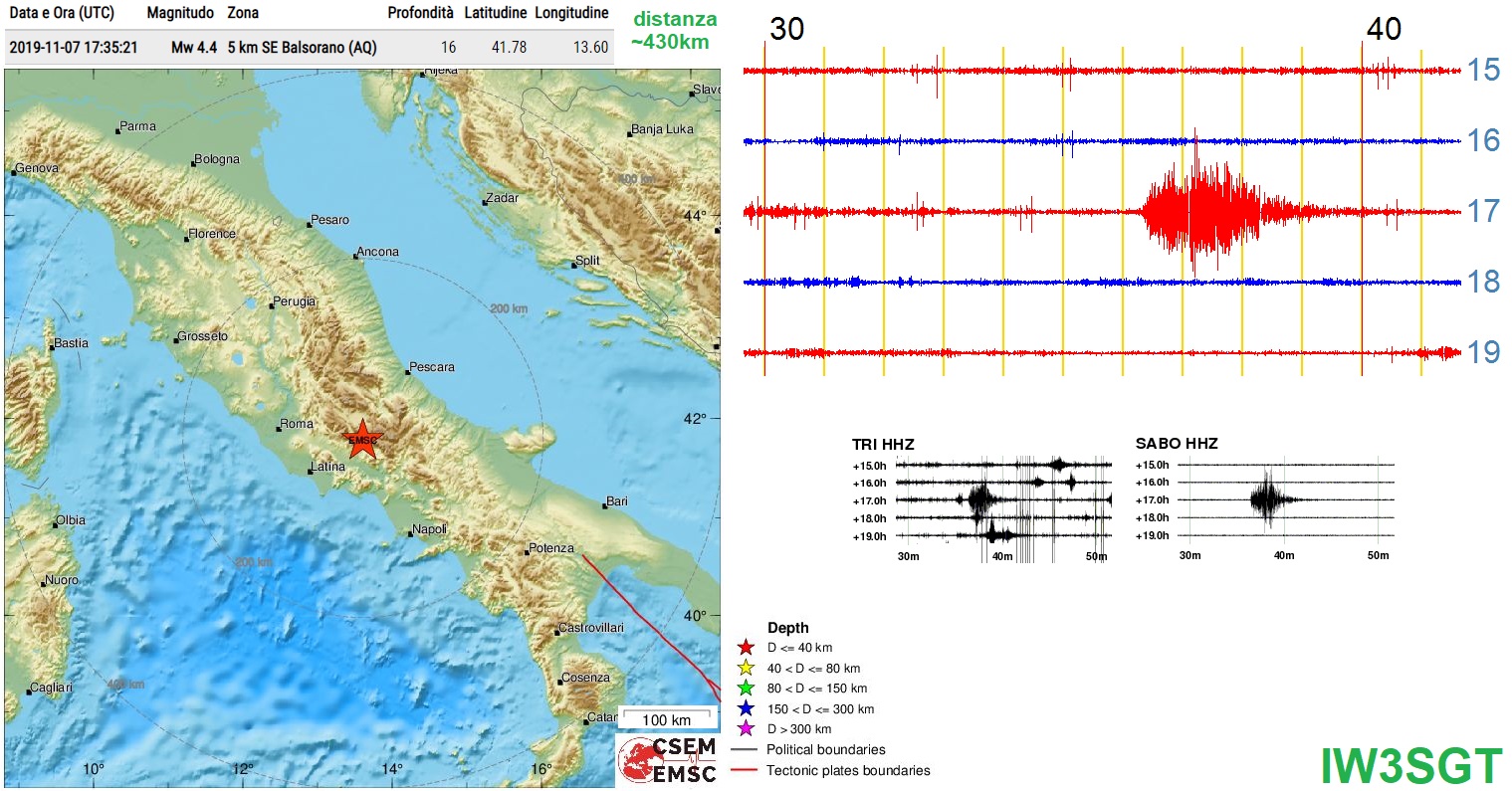Click the CSEM EMSC logo
This screenshot has width=1512, height=791.
coord(668,760)
